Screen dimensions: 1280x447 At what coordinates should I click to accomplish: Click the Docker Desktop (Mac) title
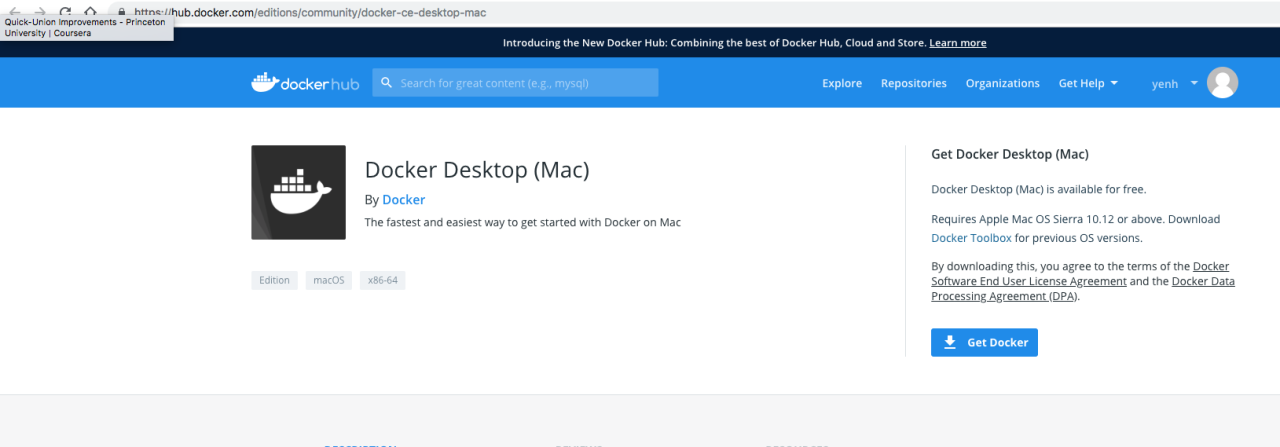pyautogui.click(x=477, y=169)
